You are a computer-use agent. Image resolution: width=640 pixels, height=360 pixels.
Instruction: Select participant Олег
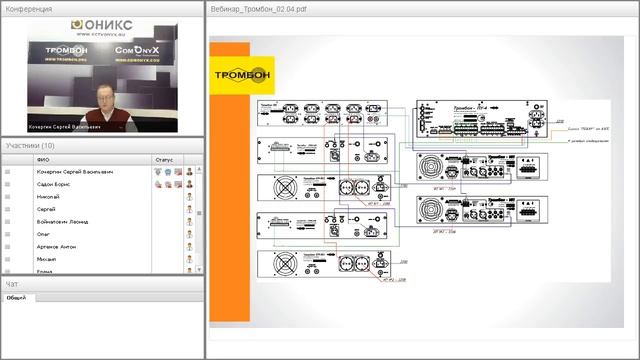tap(43, 234)
